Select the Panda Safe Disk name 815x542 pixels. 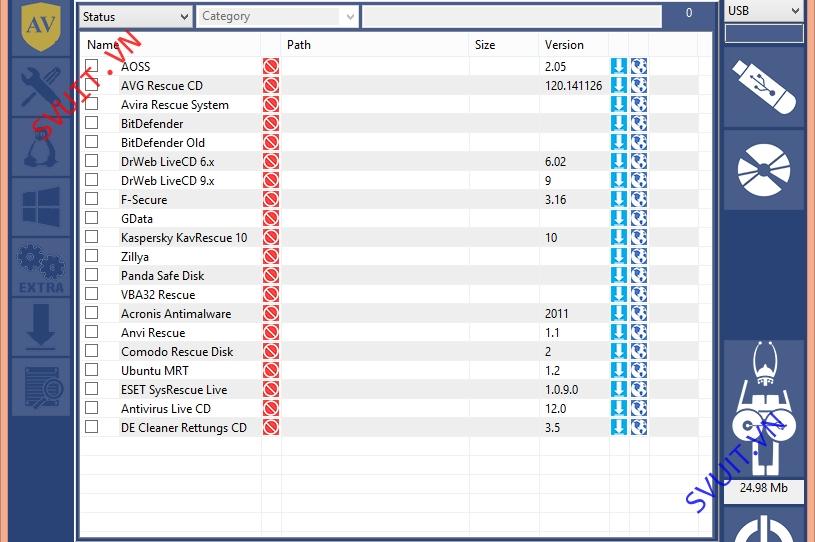[x=162, y=276]
